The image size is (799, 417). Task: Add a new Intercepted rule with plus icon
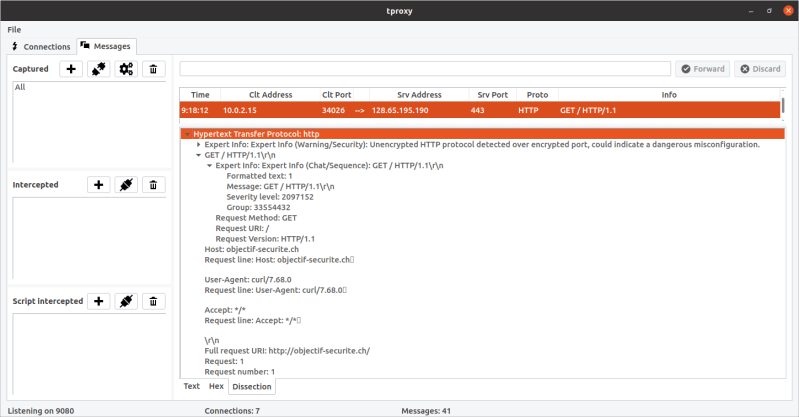pyautogui.click(x=98, y=185)
